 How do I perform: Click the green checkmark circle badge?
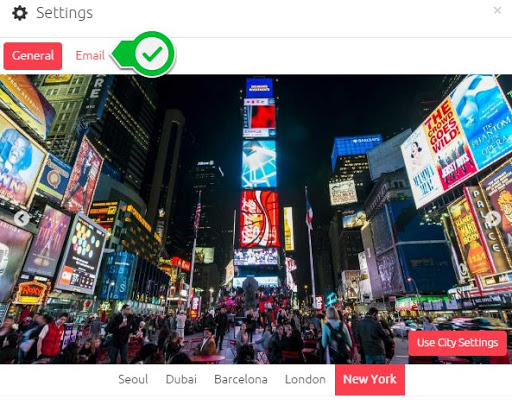[x=153, y=54]
